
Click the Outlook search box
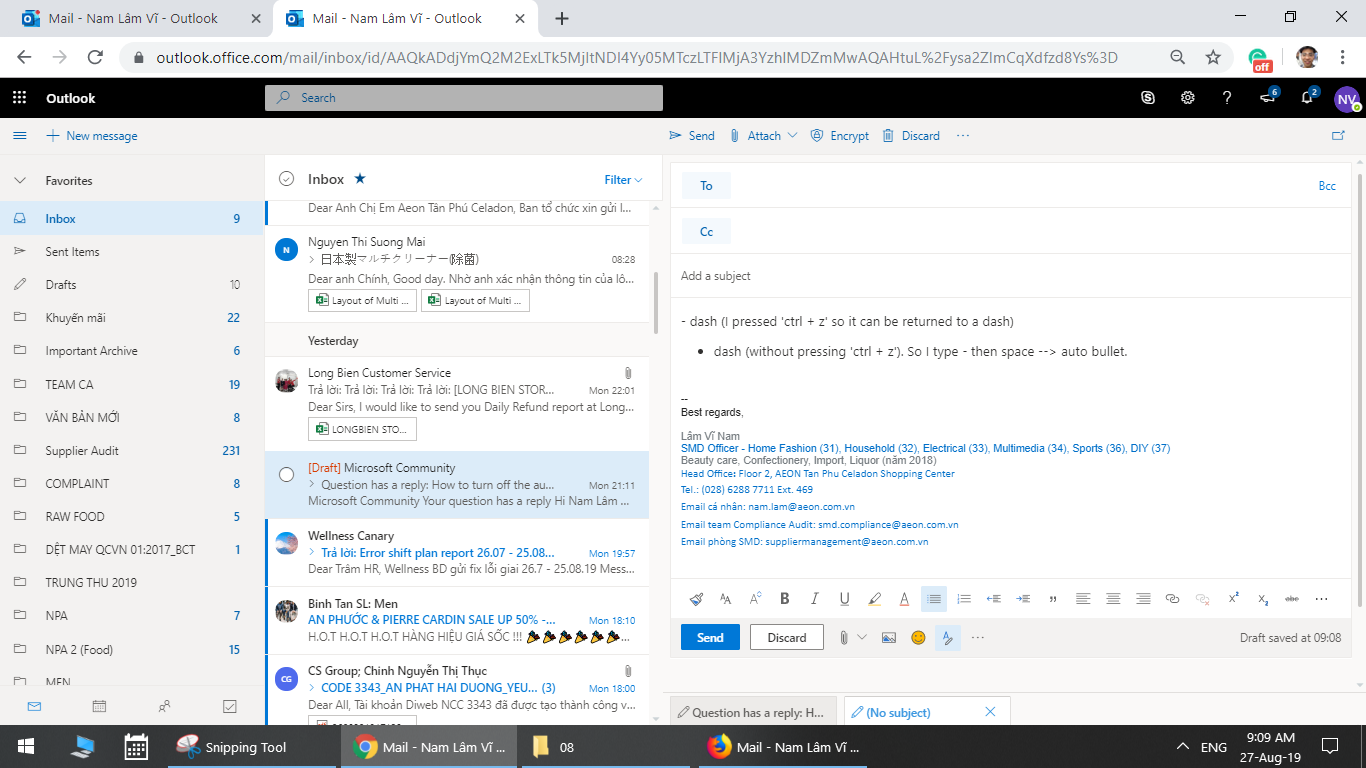(x=464, y=98)
